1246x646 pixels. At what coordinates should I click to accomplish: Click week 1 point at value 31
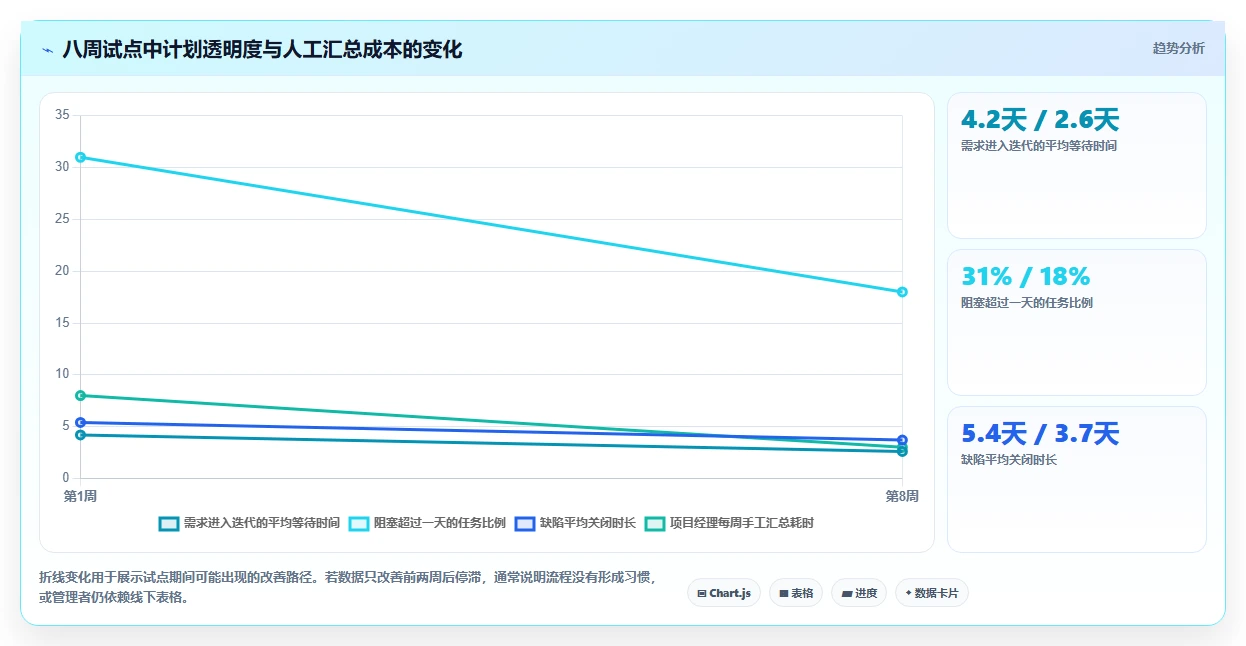tap(80, 157)
